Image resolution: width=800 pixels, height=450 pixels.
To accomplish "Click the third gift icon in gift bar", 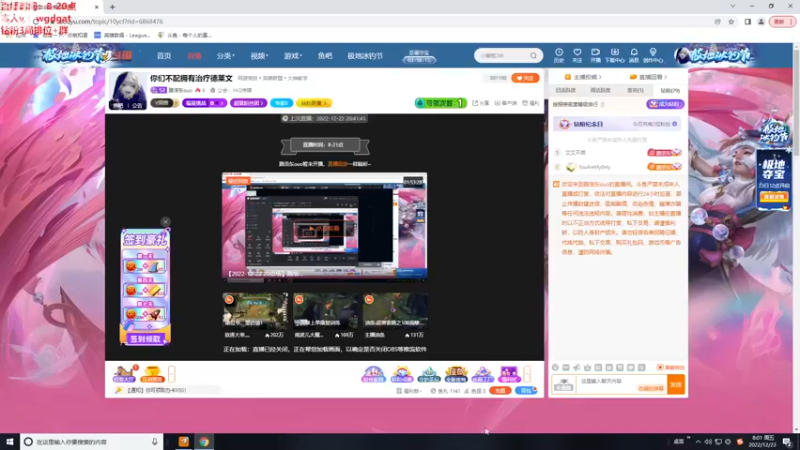I will click(x=429, y=374).
